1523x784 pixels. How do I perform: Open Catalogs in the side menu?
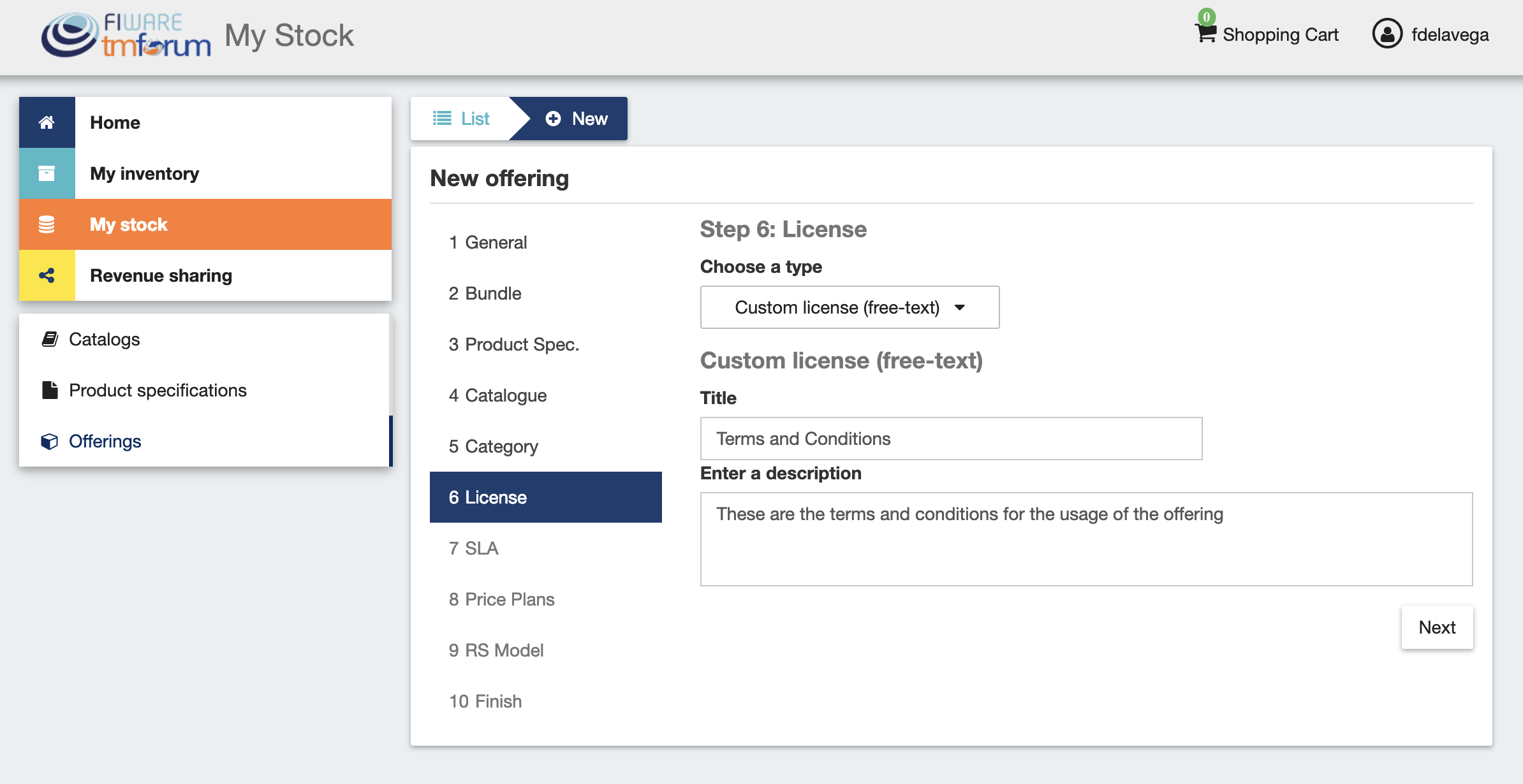(204, 339)
